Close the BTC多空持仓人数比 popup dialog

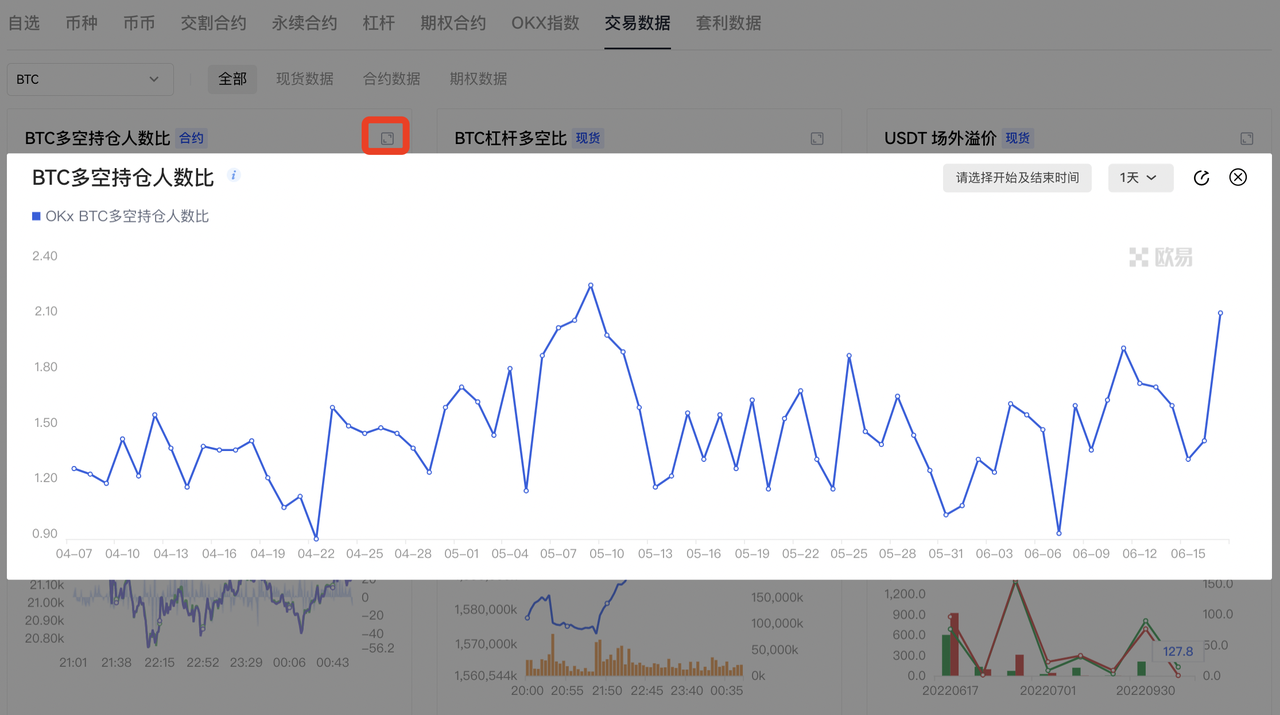coord(1237,177)
